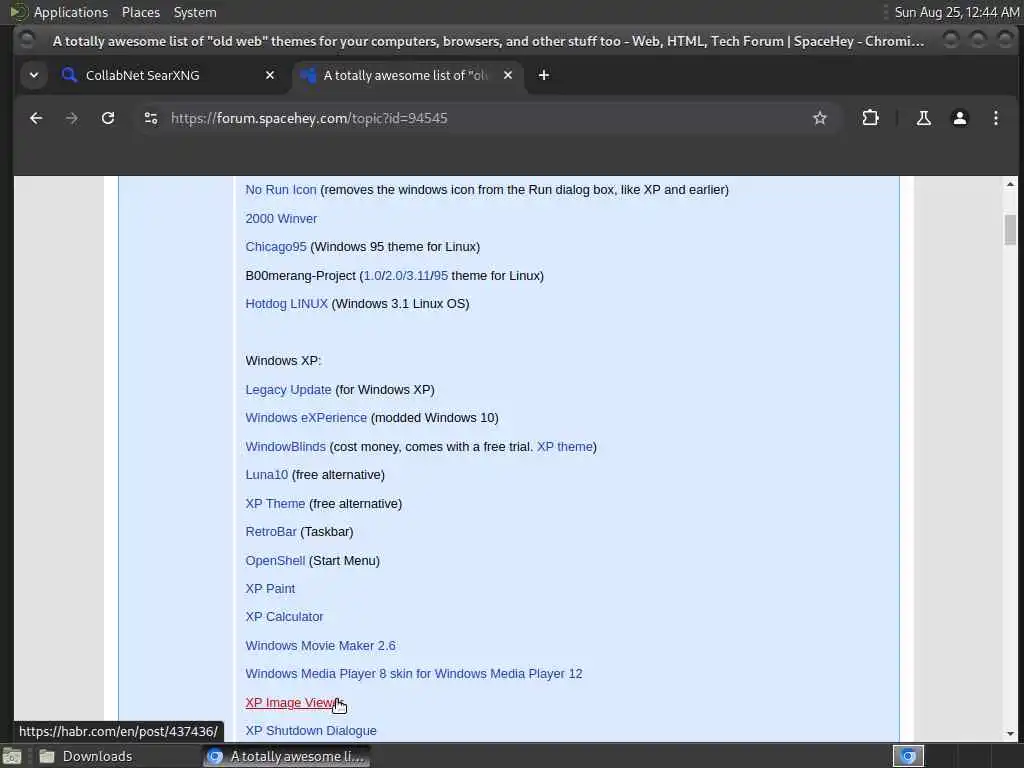The width and height of the screenshot is (1024, 768).
Task: Open the B00merang 1.0 theme link
Action: pos(372,276)
